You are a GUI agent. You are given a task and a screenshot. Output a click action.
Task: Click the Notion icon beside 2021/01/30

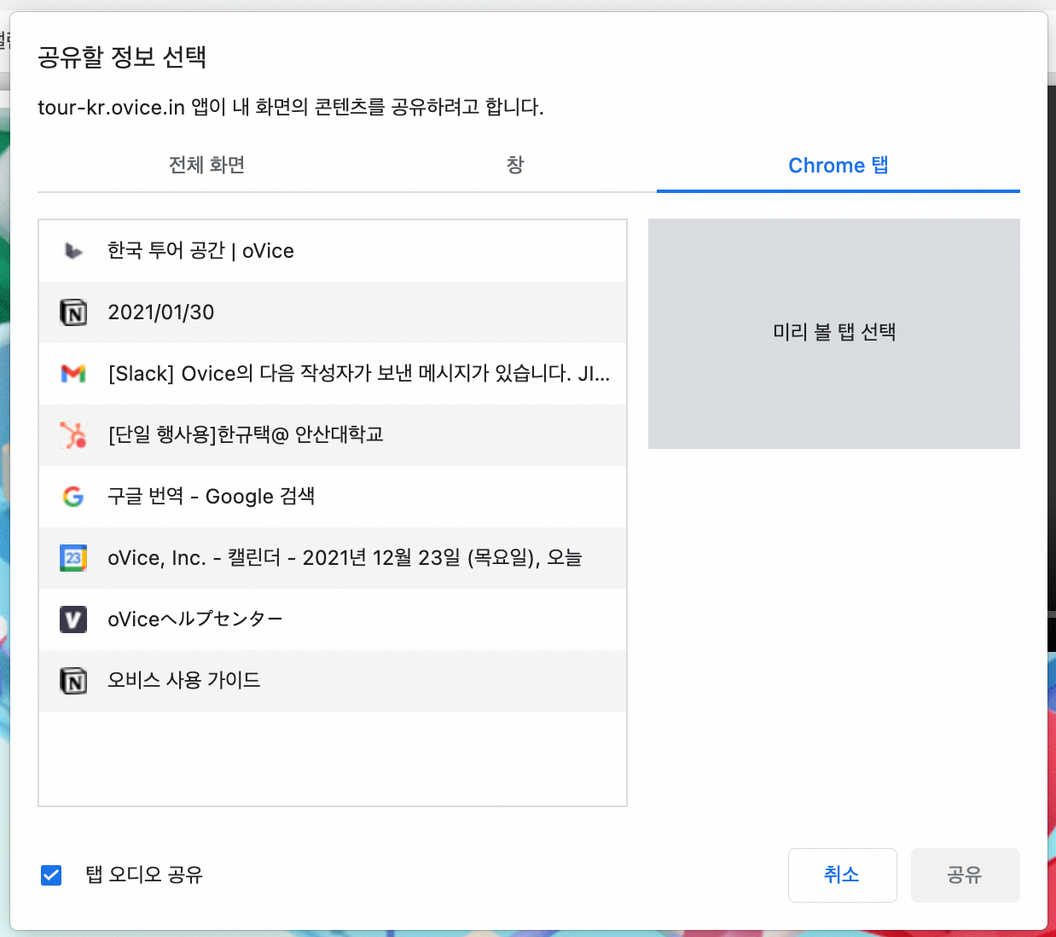coord(73,313)
